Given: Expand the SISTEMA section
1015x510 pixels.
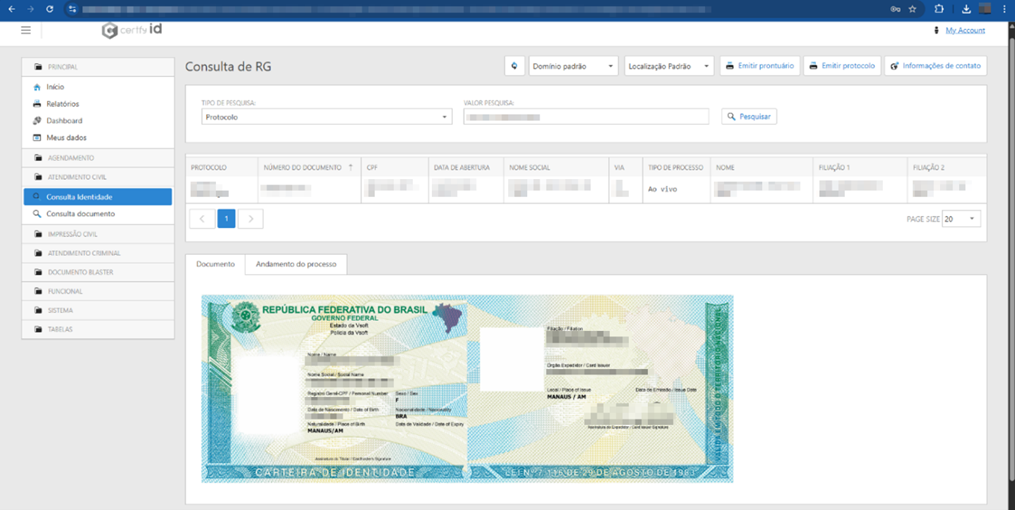Looking at the screenshot, I should (98, 310).
